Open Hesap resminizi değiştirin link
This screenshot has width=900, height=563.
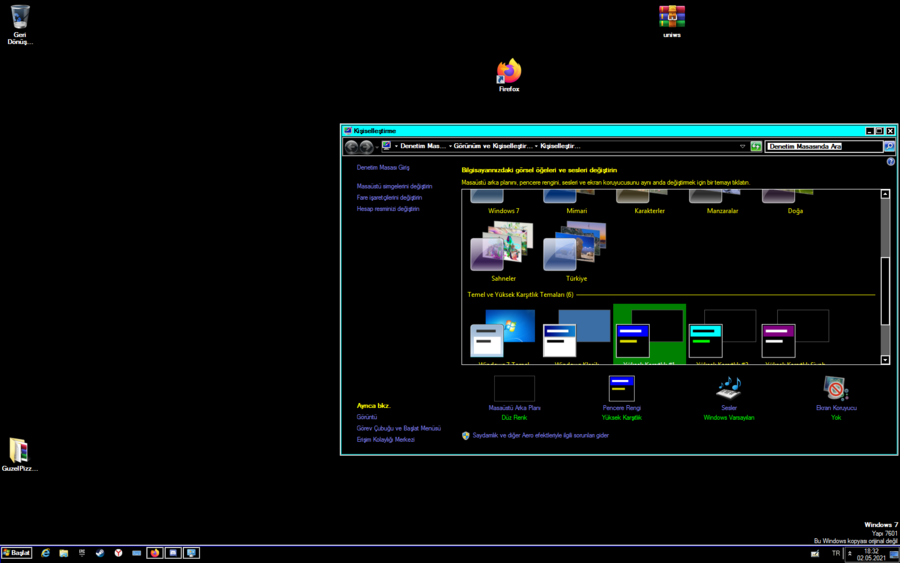point(387,209)
